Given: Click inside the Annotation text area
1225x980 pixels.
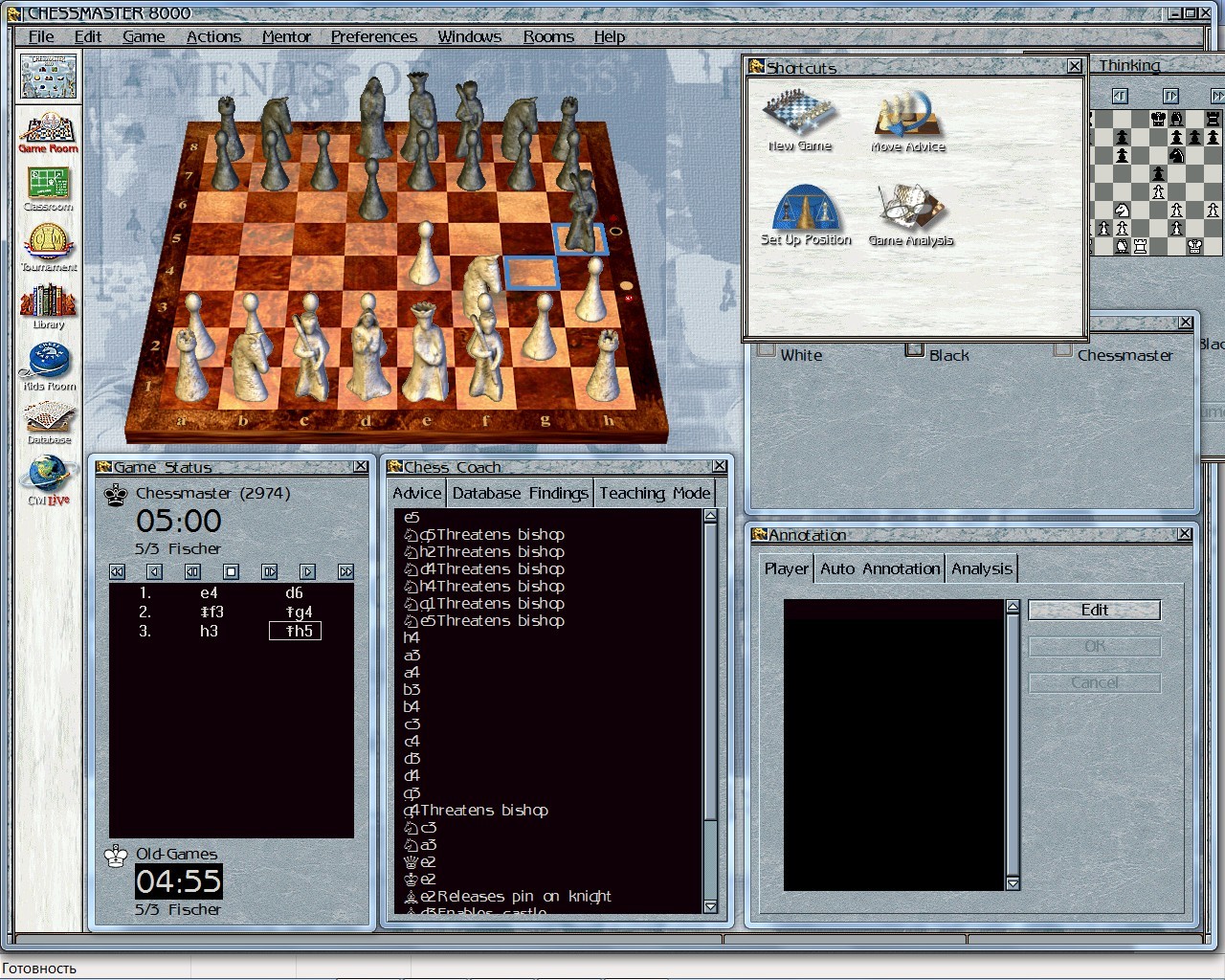Looking at the screenshot, I should coord(894,745).
